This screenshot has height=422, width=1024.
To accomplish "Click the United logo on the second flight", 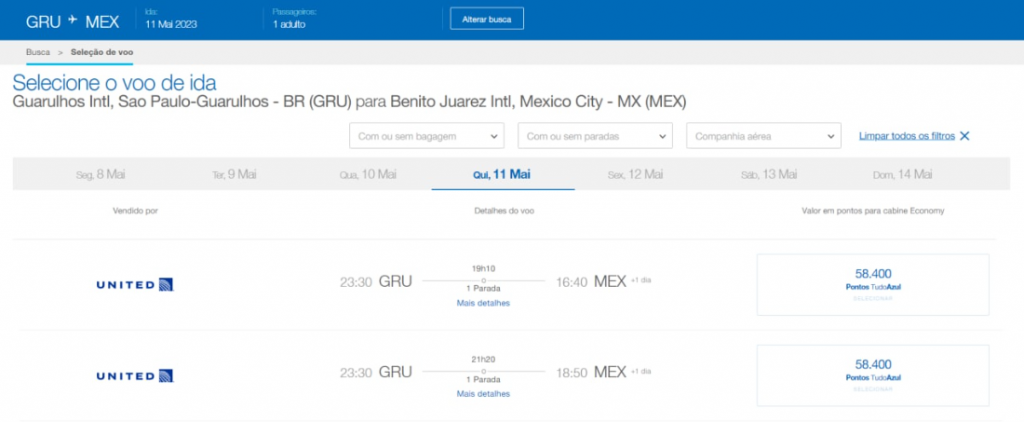I will click(135, 375).
